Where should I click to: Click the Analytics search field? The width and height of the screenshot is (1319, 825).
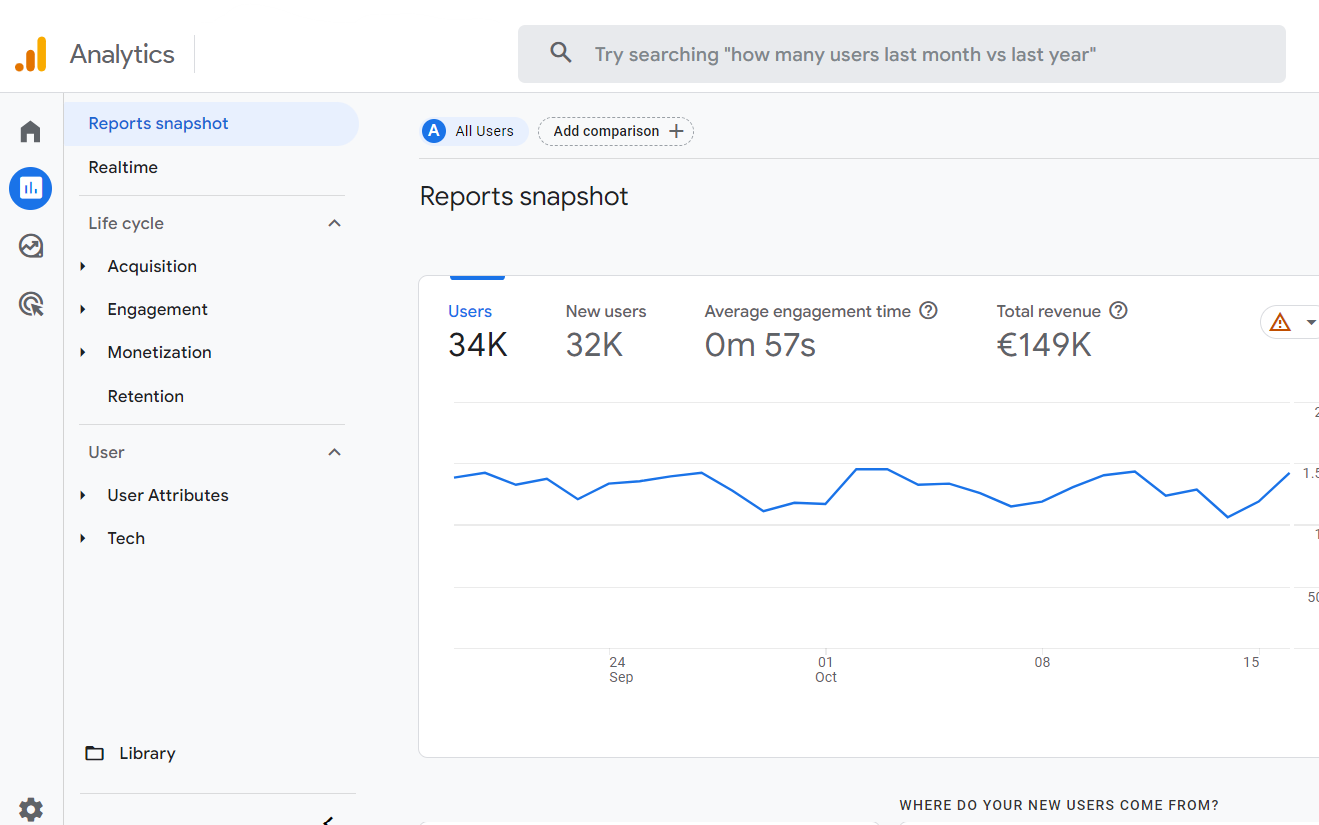[x=900, y=54]
